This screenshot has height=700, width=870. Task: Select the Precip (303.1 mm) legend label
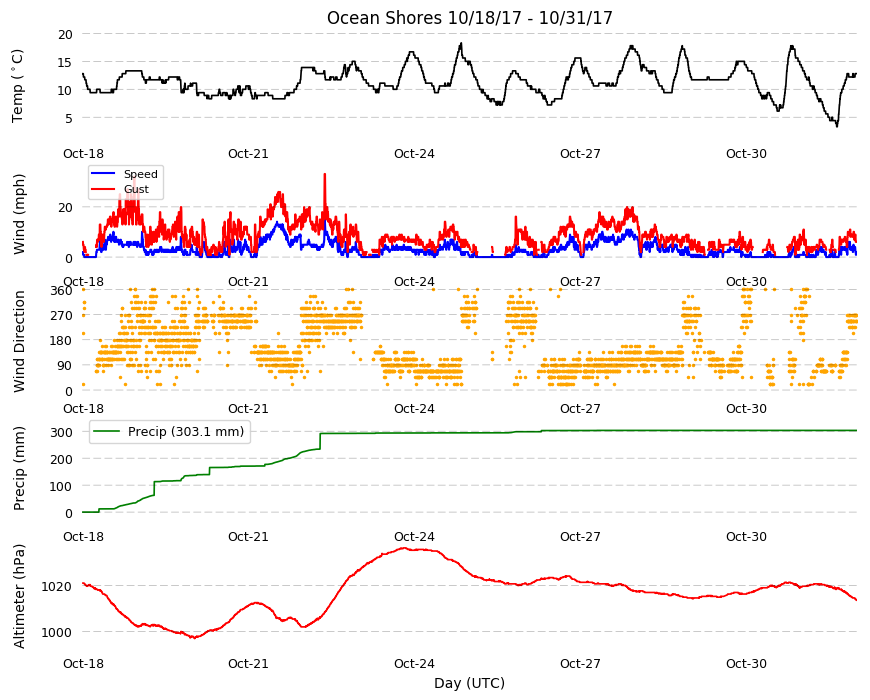(186, 432)
